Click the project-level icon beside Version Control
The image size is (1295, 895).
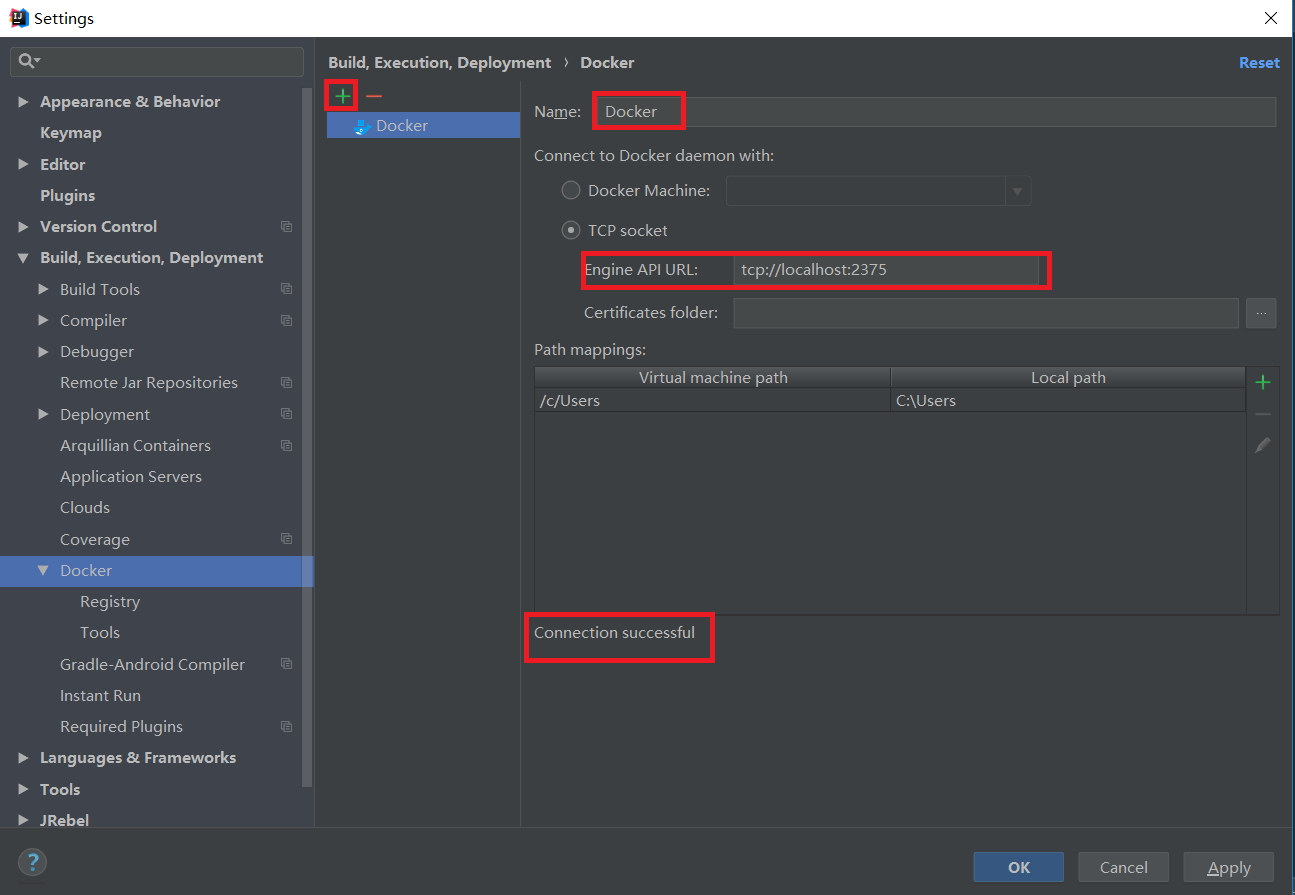(x=287, y=227)
